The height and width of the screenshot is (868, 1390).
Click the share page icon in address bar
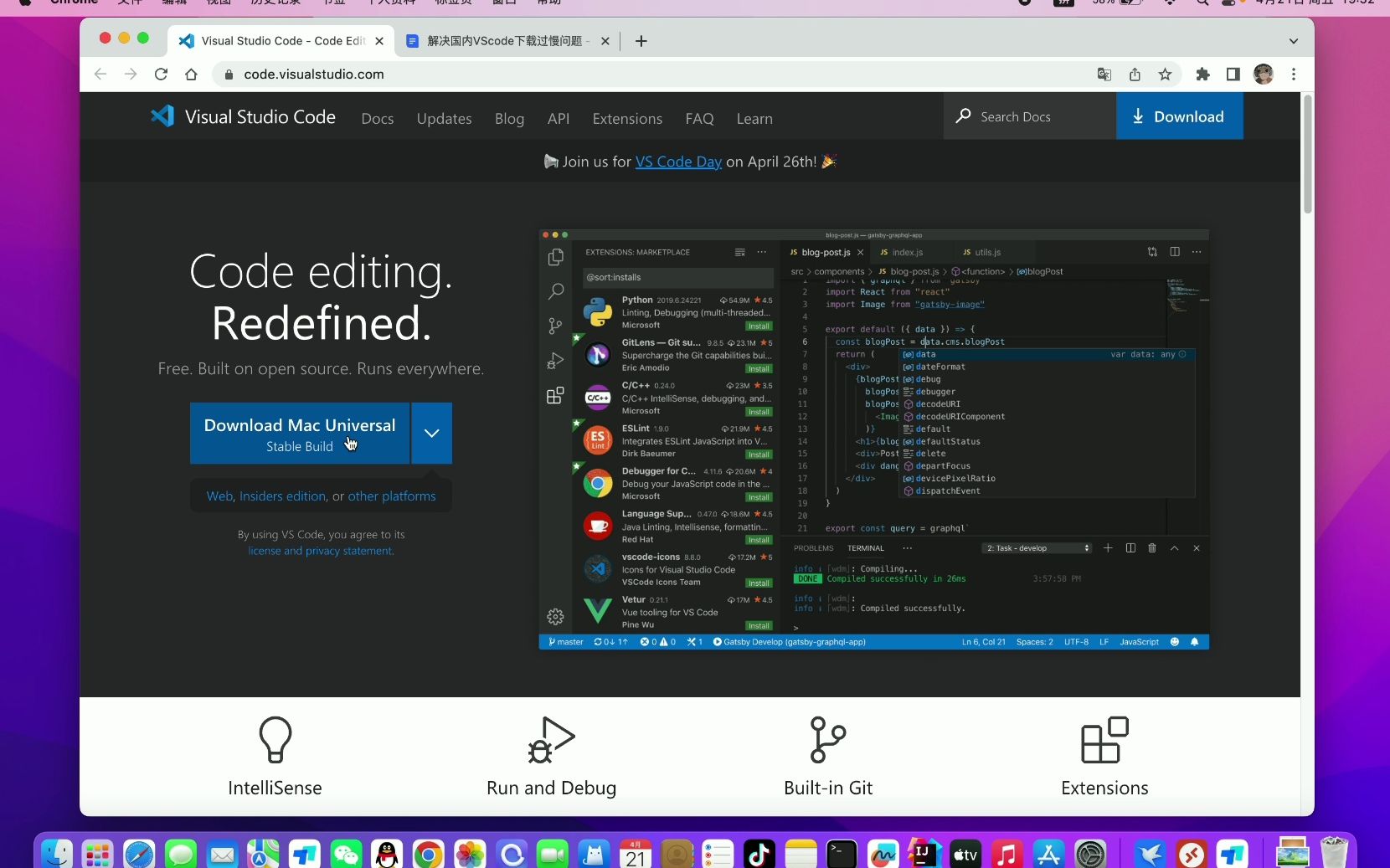[x=1135, y=74]
